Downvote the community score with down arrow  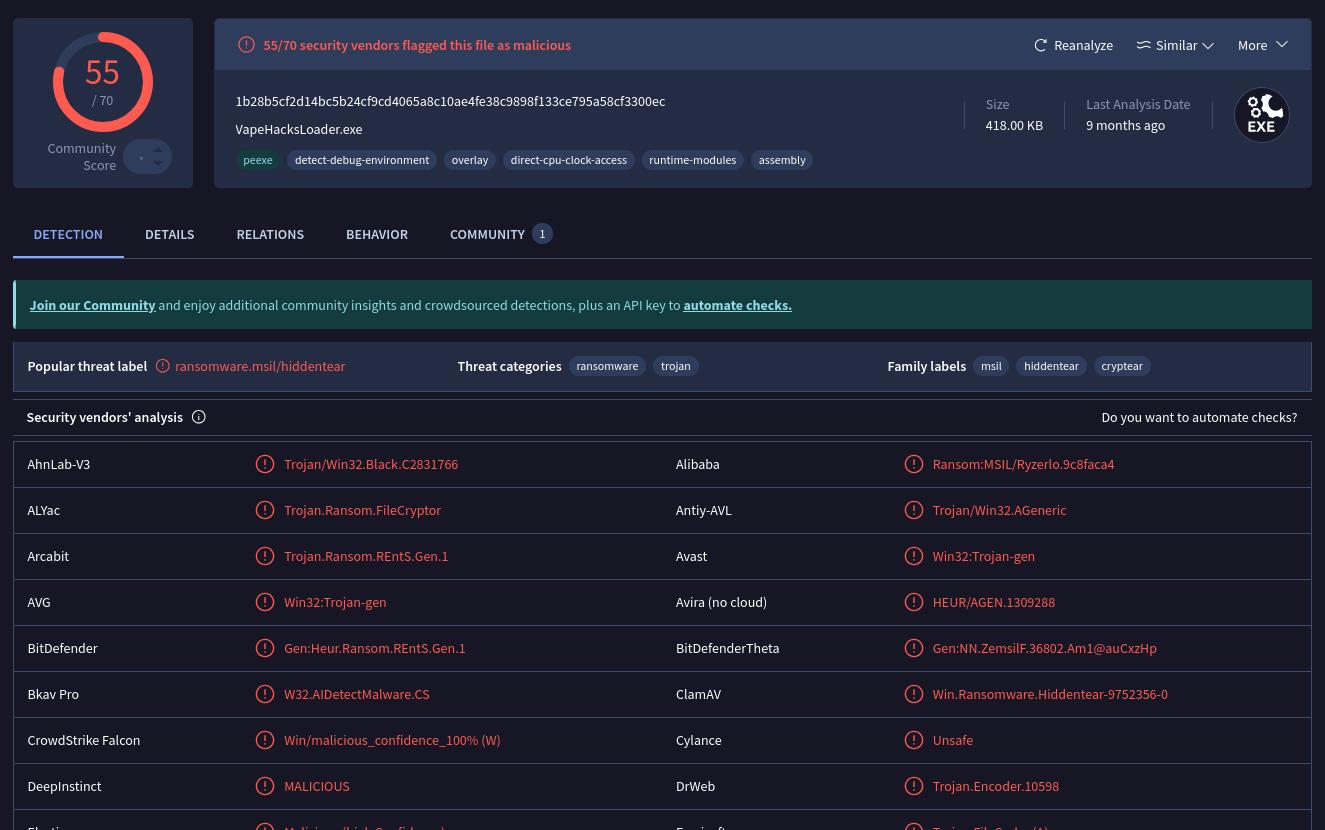coord(158,164)
